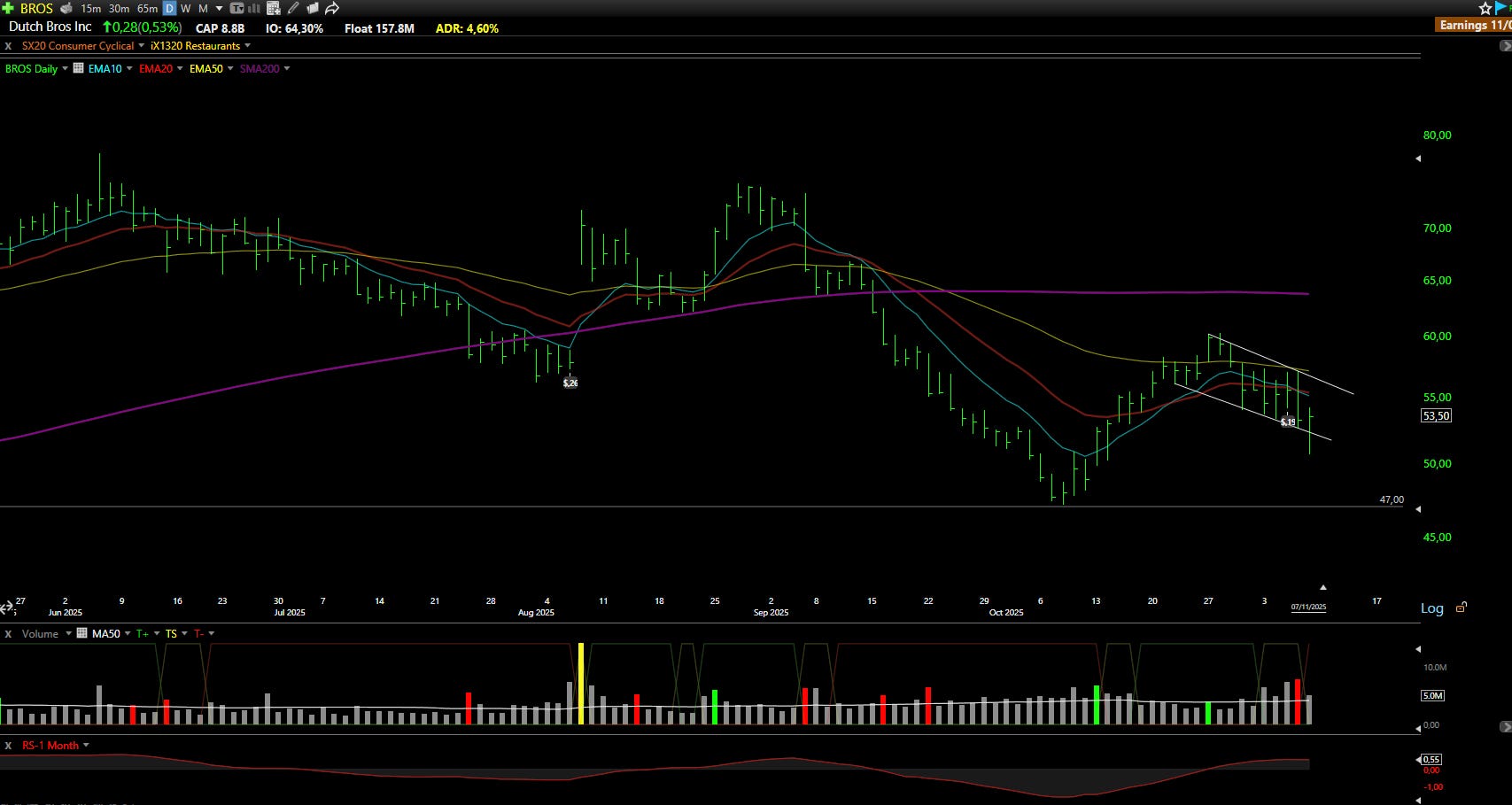Click the 53,50 current price label
The width and height of the screenshot is (1512, 805).
(1436, 416)
